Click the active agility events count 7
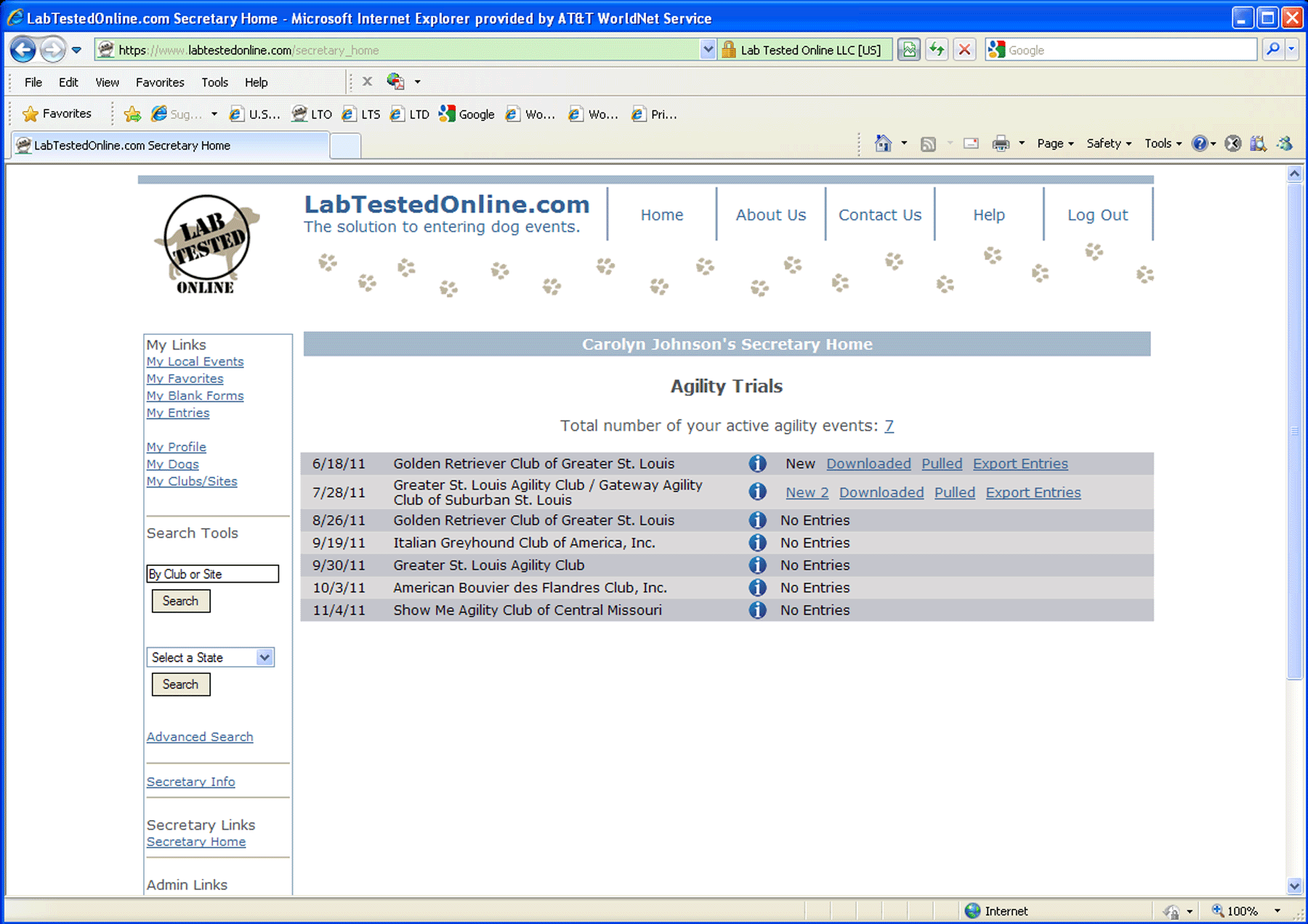 (x=889, y=426)
